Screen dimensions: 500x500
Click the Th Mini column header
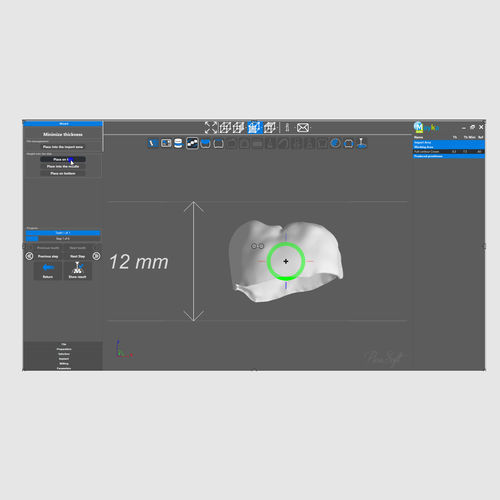point(469,137)
